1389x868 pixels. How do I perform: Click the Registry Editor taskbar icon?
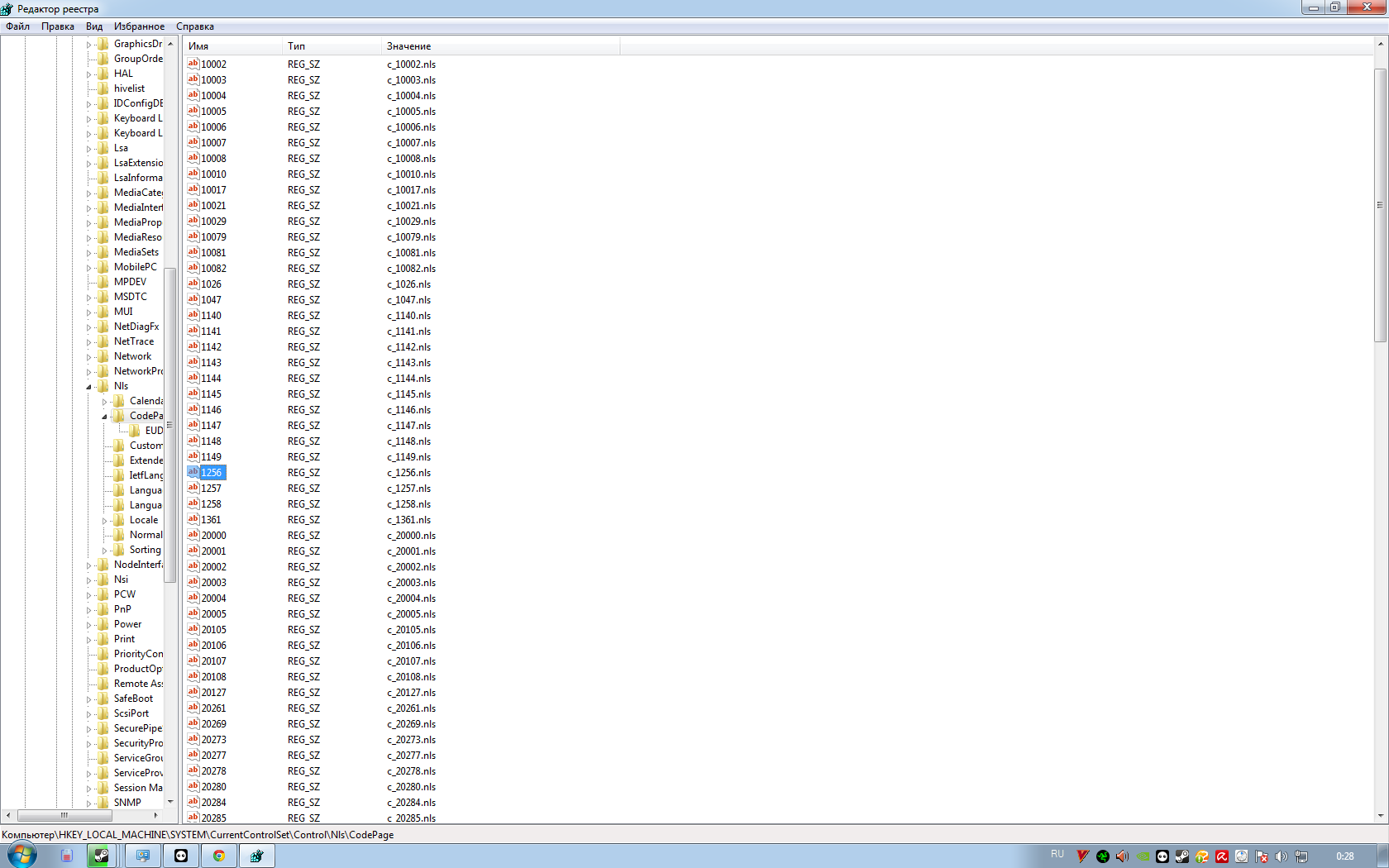tap(257, 856)
